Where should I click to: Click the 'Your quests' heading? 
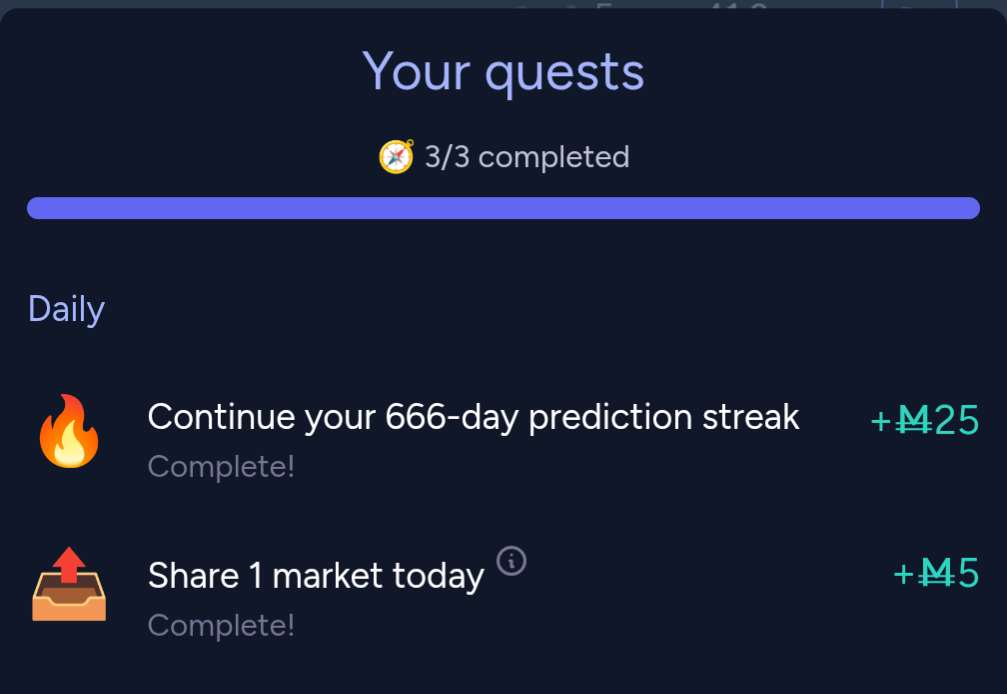point(503,73)
